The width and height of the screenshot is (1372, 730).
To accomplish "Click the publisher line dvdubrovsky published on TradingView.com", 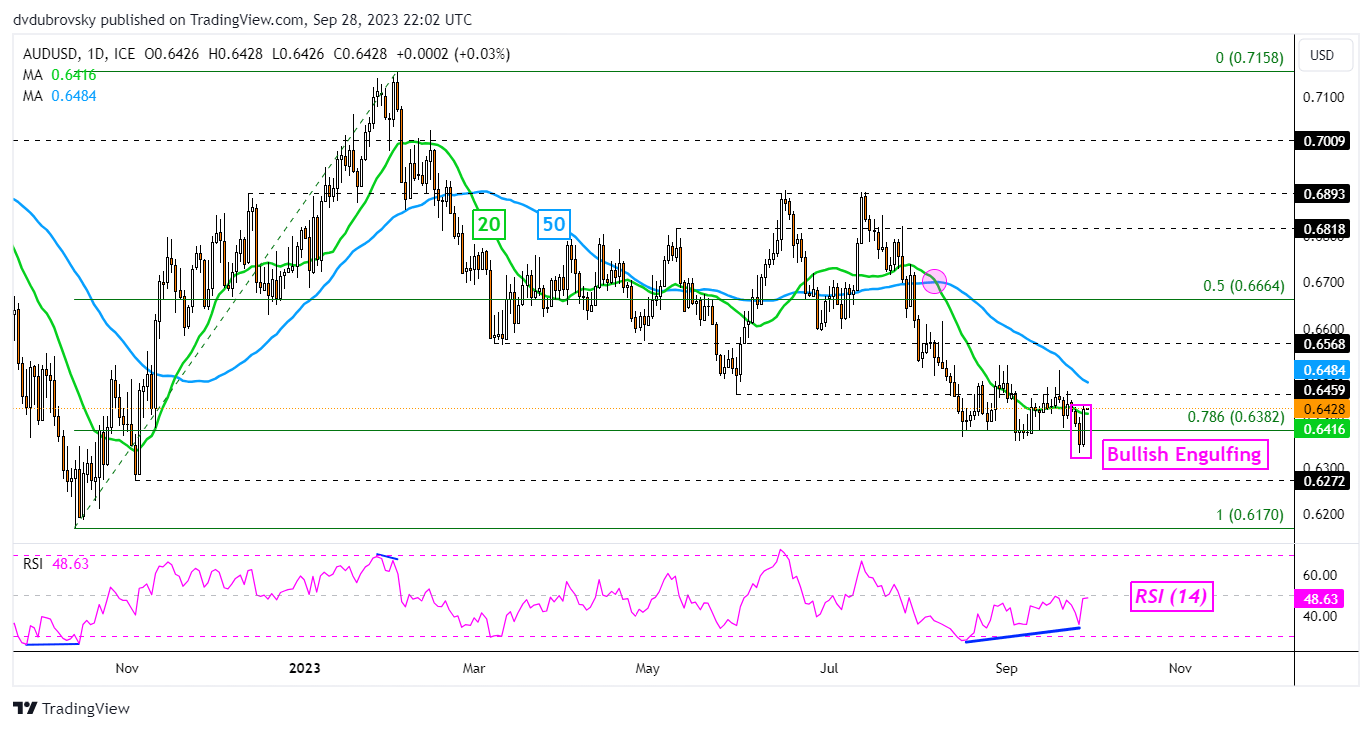I will [243, 19].
